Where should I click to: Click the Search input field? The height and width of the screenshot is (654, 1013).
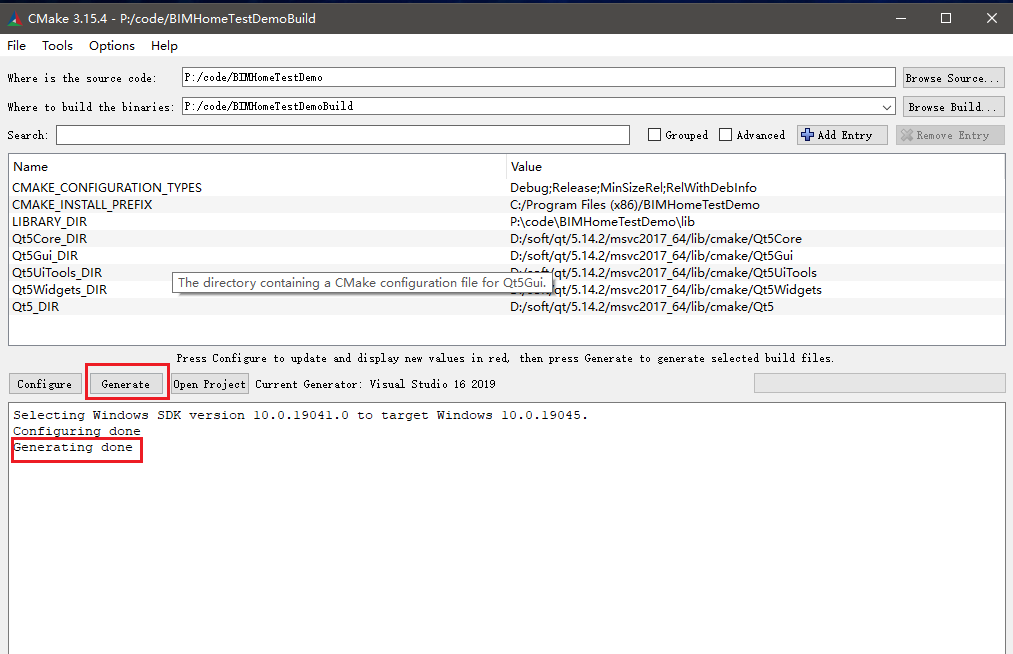click(x=342, y=135)
